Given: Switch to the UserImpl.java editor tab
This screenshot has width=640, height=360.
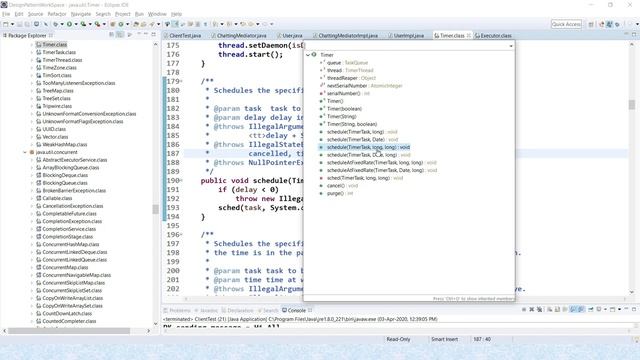Looking at the screenshot, I should pyautogui.click(x=408, y=36).
